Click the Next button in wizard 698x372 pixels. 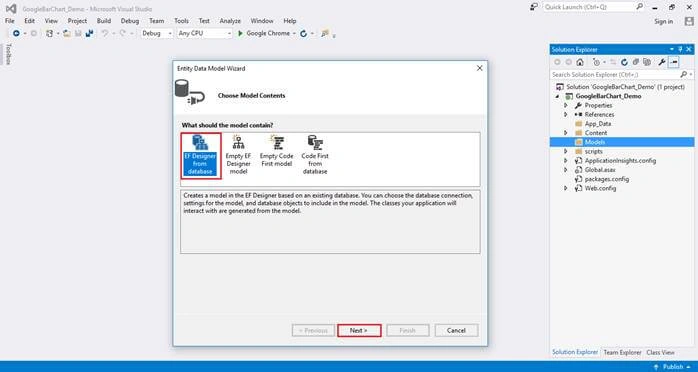[359, 331]
